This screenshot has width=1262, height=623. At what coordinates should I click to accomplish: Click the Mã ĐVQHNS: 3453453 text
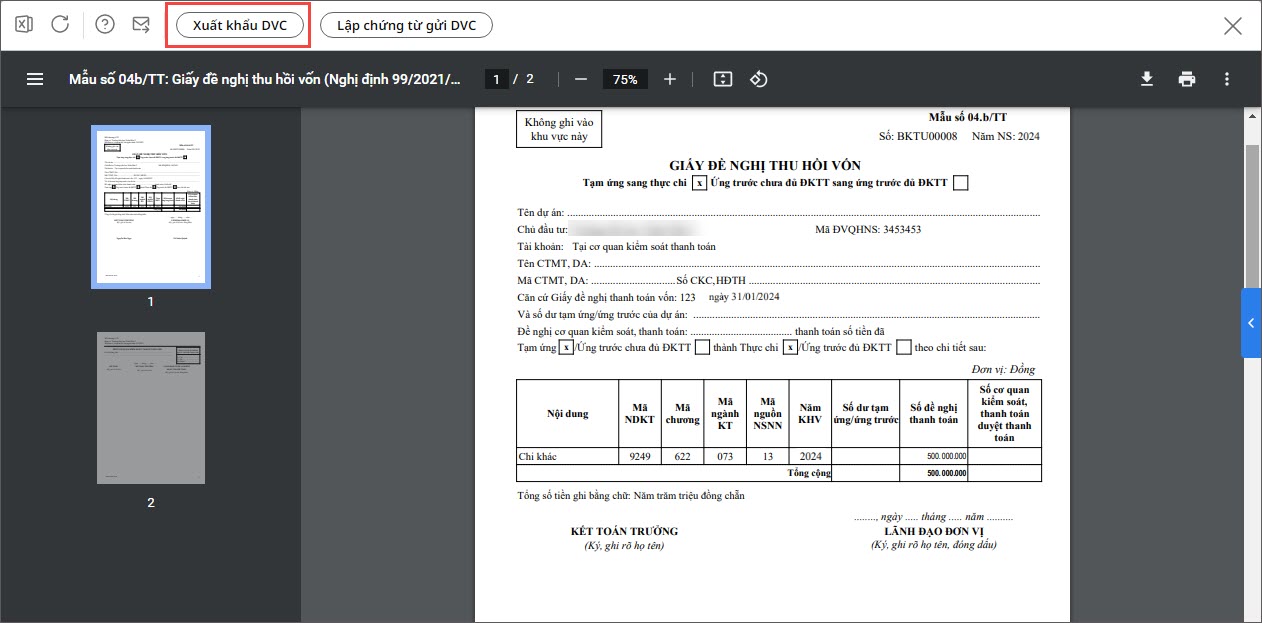pyautogui.click(x=868, y=230)
